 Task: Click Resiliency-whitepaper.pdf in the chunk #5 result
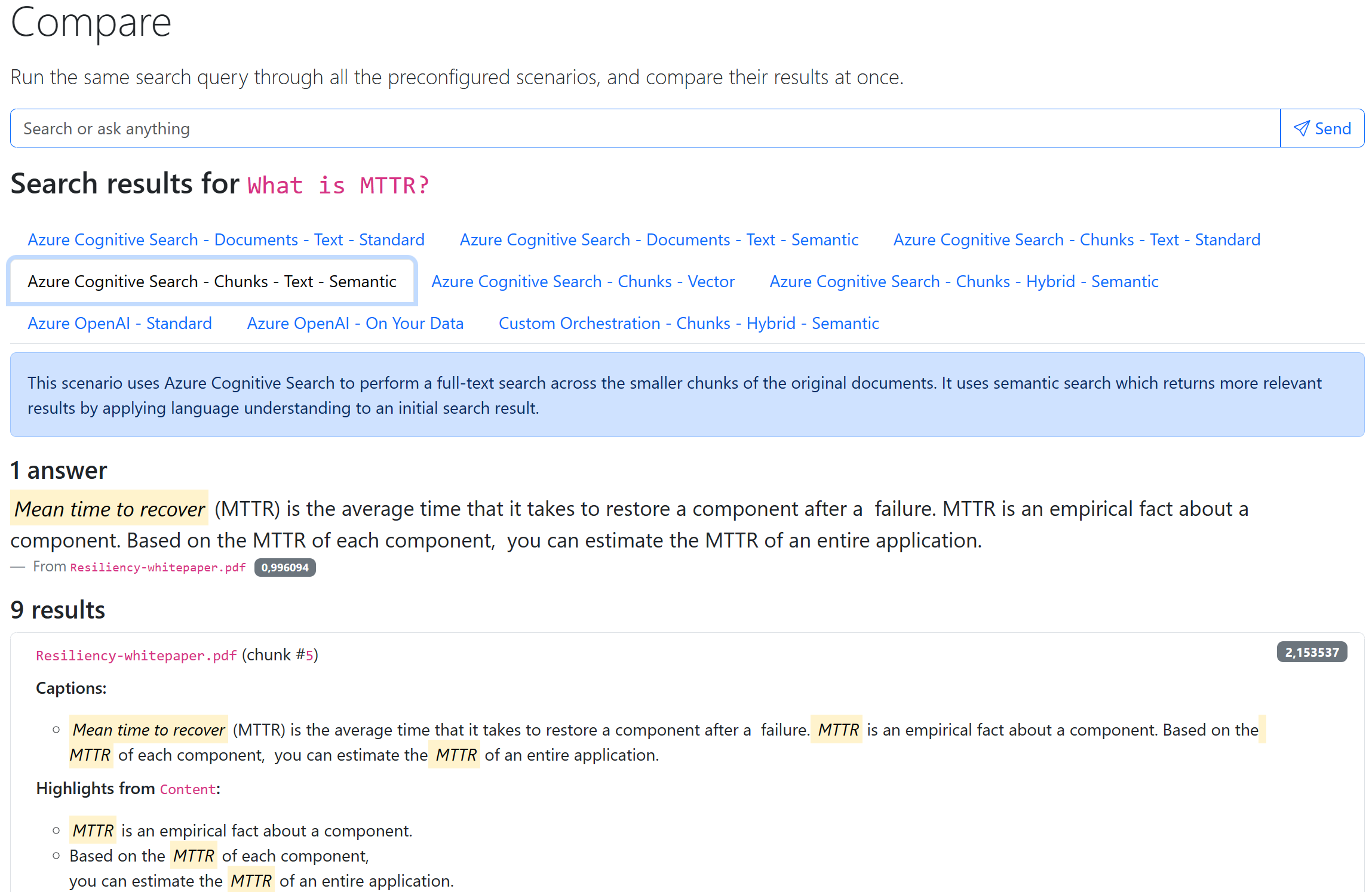pyautogui.click(x=136, y=655)
